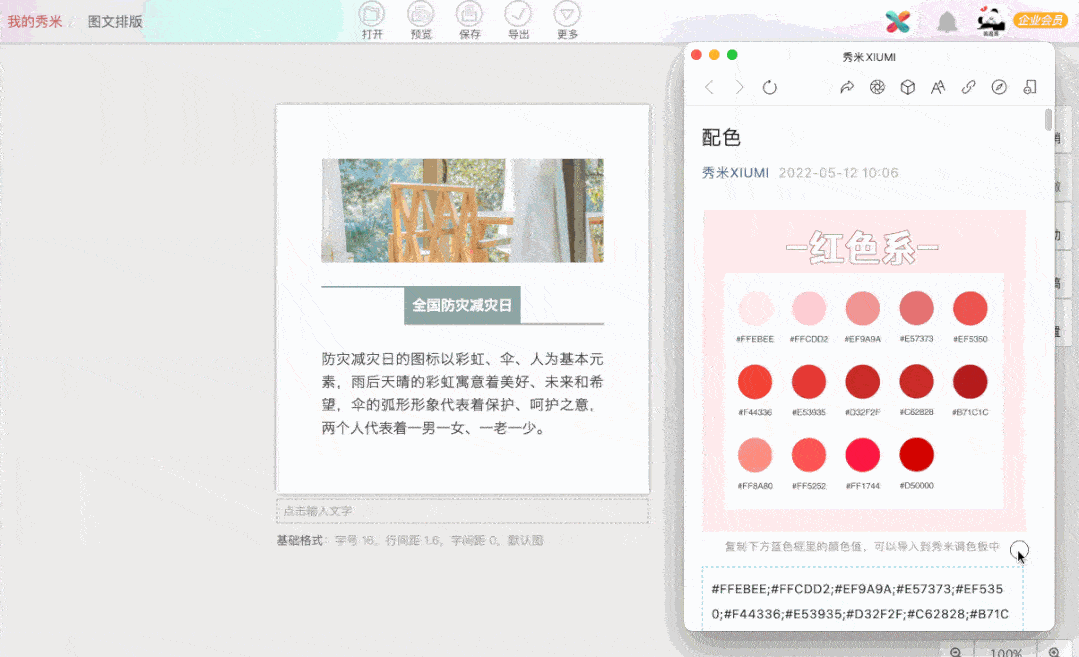1079x657 pixels.
Task: Click the compass icon in XIUMI toolbar
Action: click(999, 87)
